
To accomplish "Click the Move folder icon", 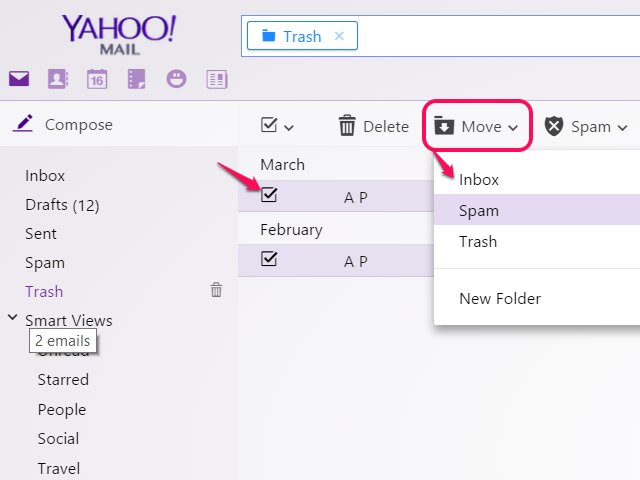I will coord(444,126).
